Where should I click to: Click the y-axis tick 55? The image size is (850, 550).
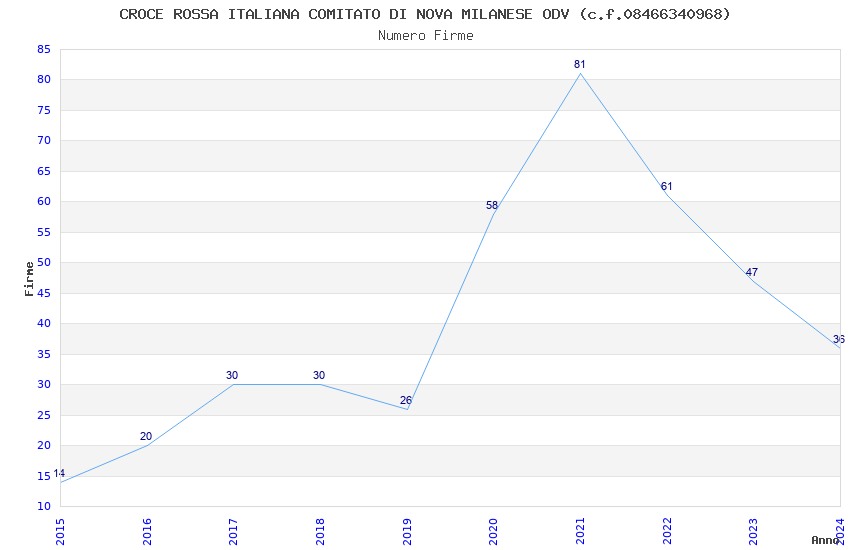pos(44,232)
